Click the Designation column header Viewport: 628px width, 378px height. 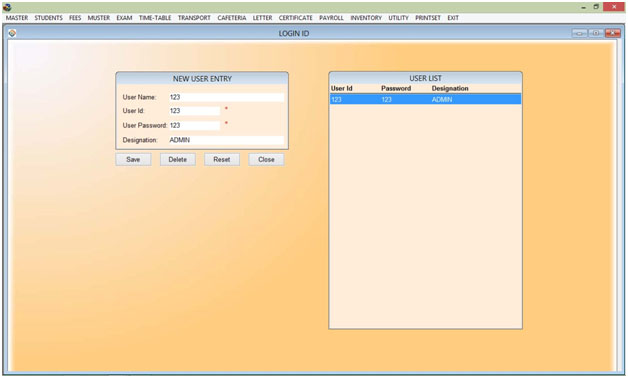(x=450, y=88)
